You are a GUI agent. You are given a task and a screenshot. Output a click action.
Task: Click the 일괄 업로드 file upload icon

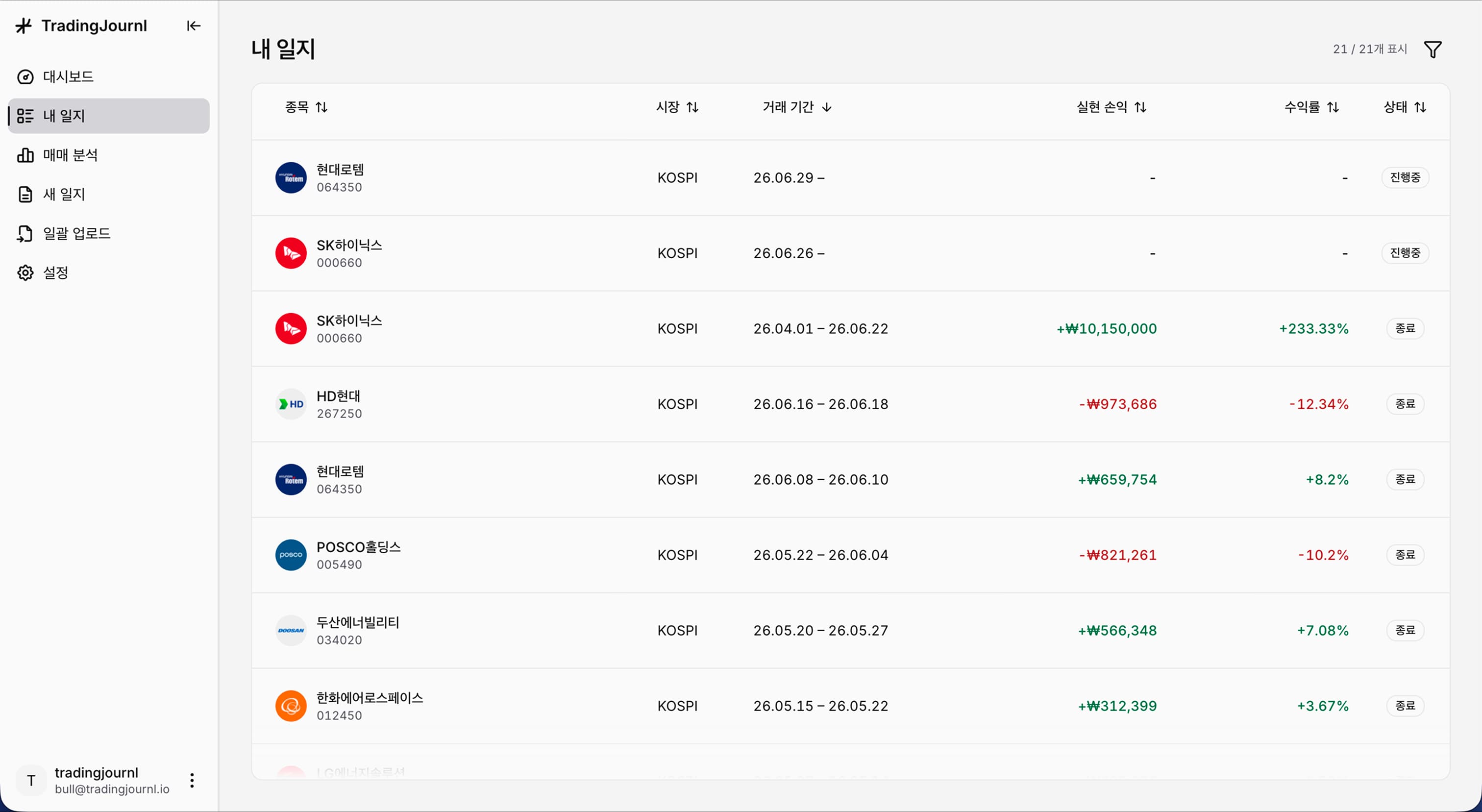point(25,233)
